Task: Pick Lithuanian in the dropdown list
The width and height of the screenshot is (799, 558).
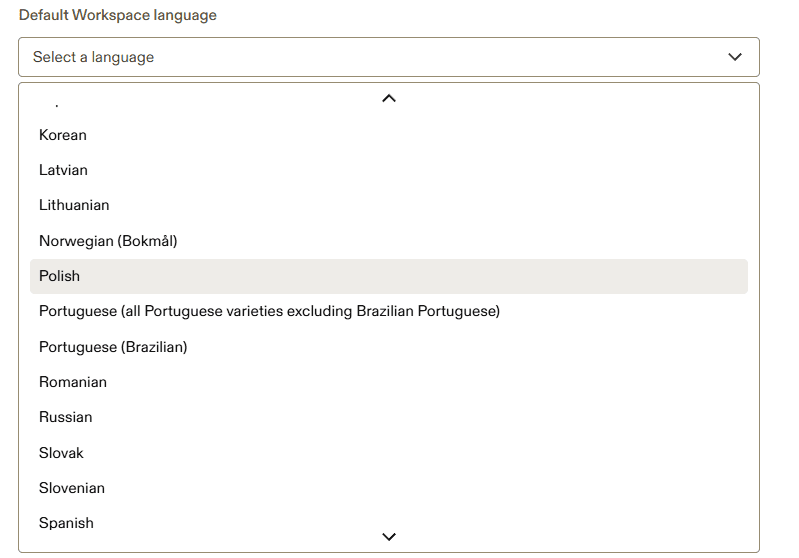Action: [74, 205]
